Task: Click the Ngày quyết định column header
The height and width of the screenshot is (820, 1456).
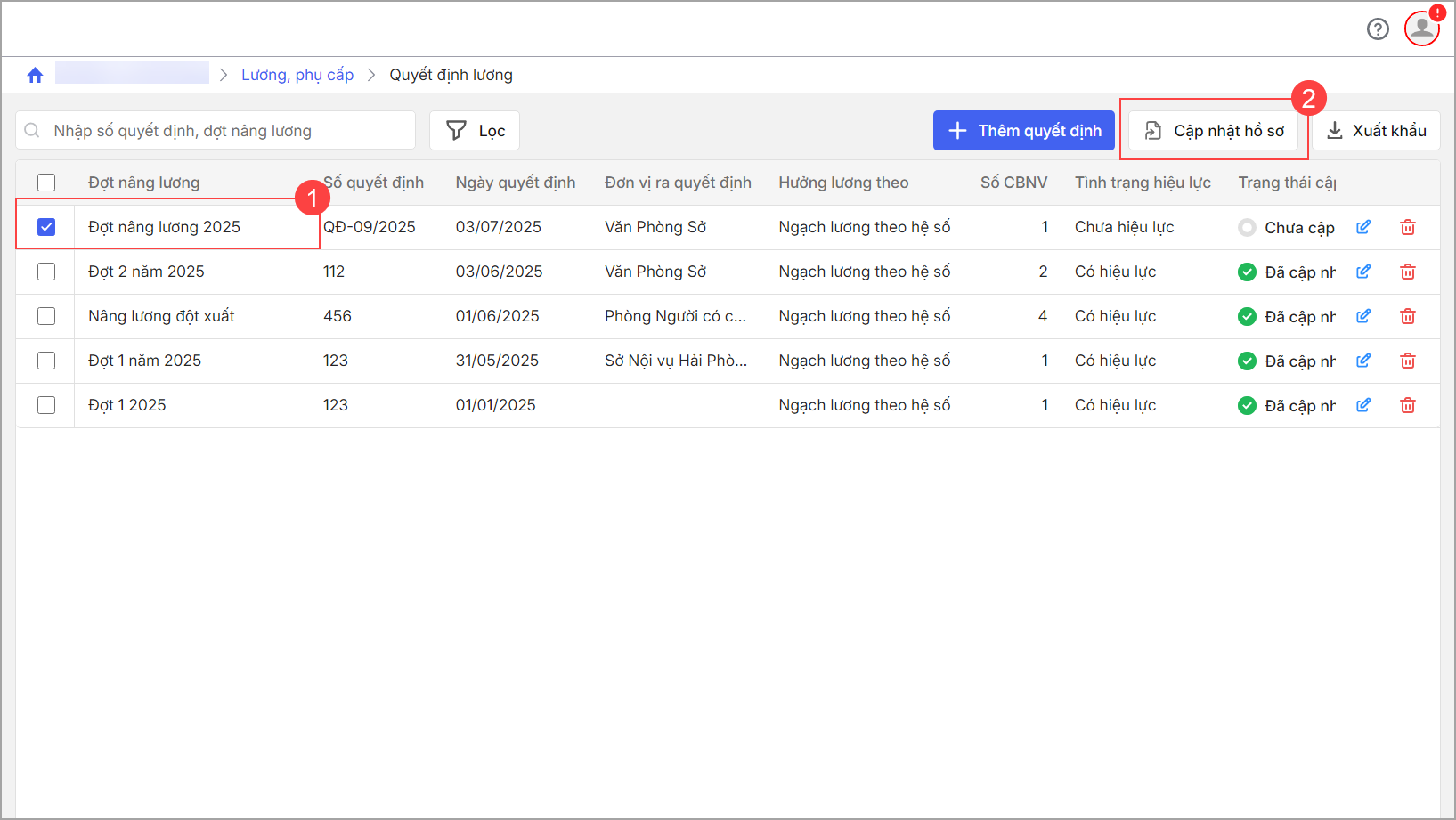Action: (x=515, y=183)
